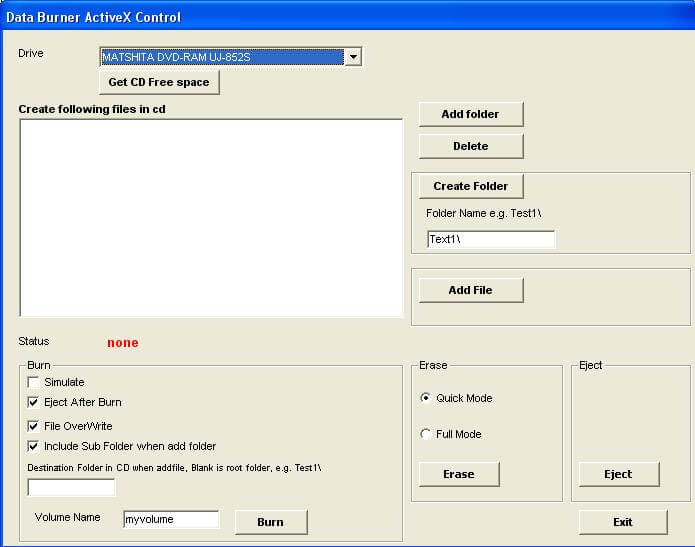Choose Full Mode erase option
This screenshot has width=695, height=547.
(x=427, y=434)
